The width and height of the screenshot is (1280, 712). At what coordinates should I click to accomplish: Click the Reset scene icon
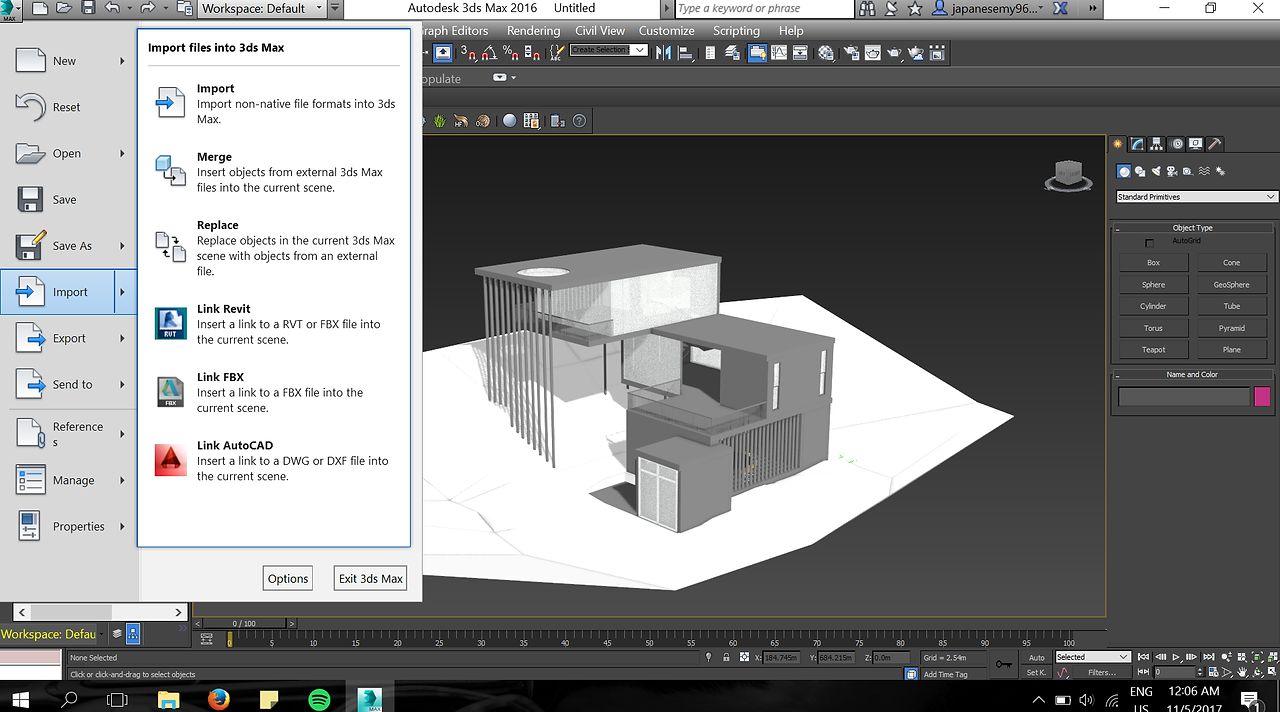pos(30,107)
